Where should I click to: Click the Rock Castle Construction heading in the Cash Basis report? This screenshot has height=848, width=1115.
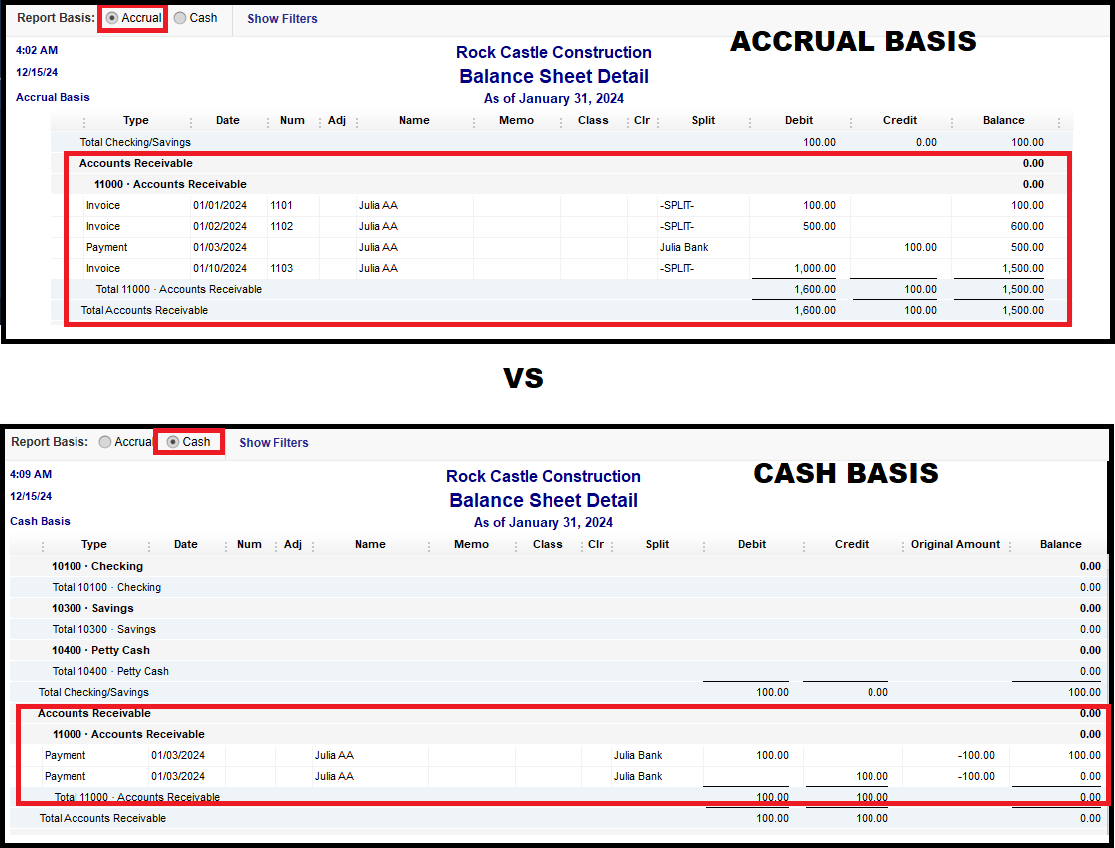[543, 476]
